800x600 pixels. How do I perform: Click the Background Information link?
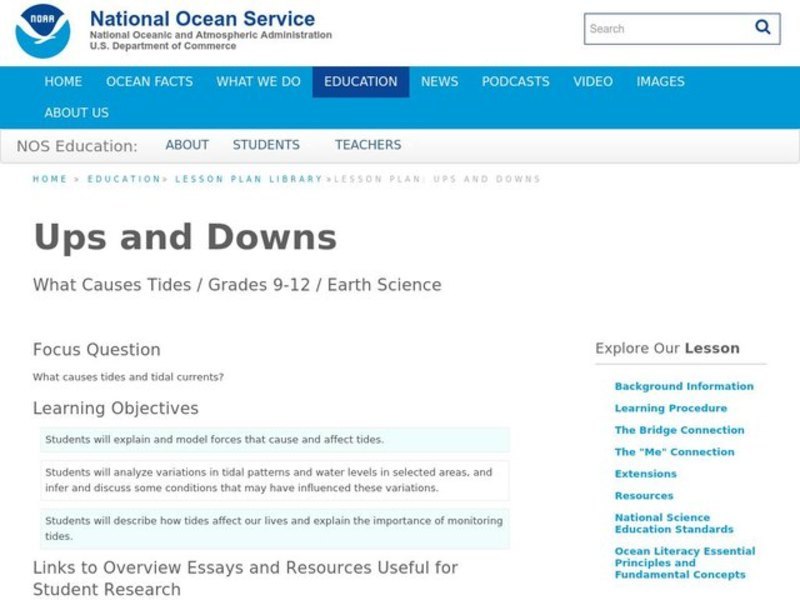coord(685,386)
